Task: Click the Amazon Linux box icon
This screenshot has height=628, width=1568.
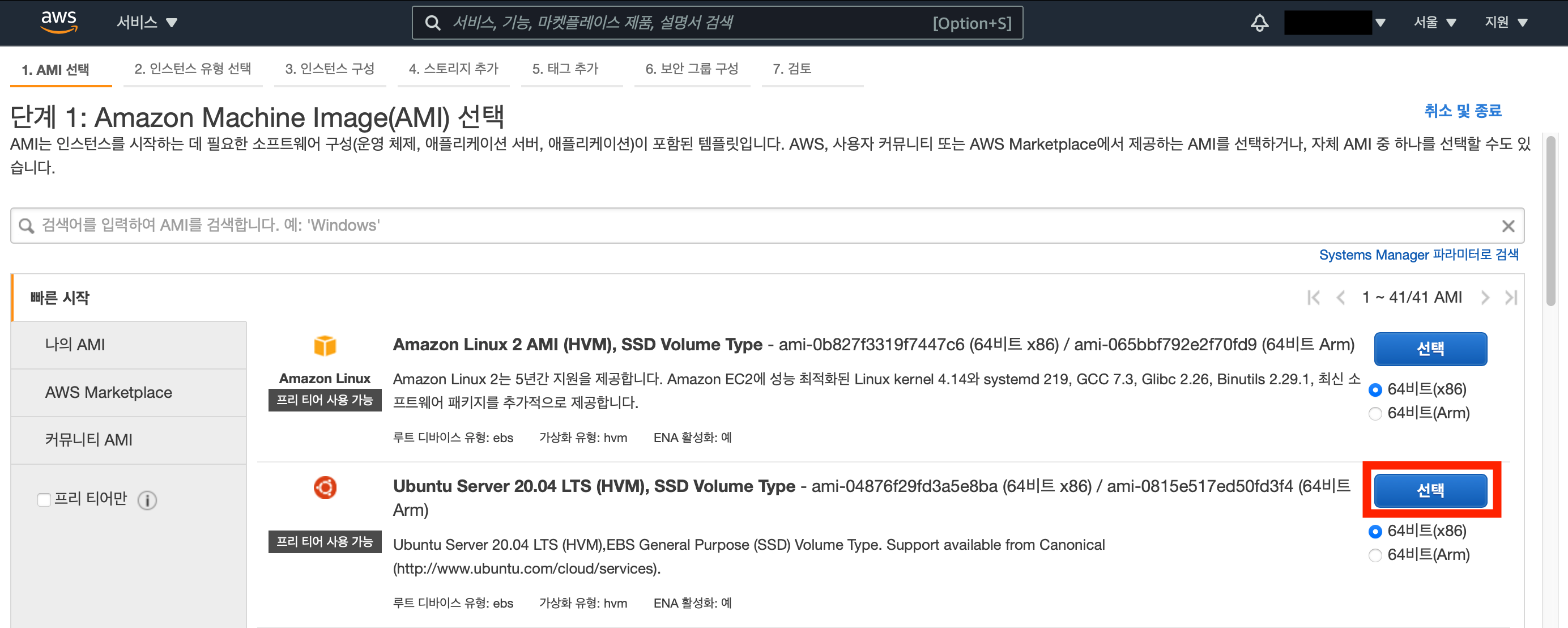Action: pyautogui.click(x=325, y=345)
